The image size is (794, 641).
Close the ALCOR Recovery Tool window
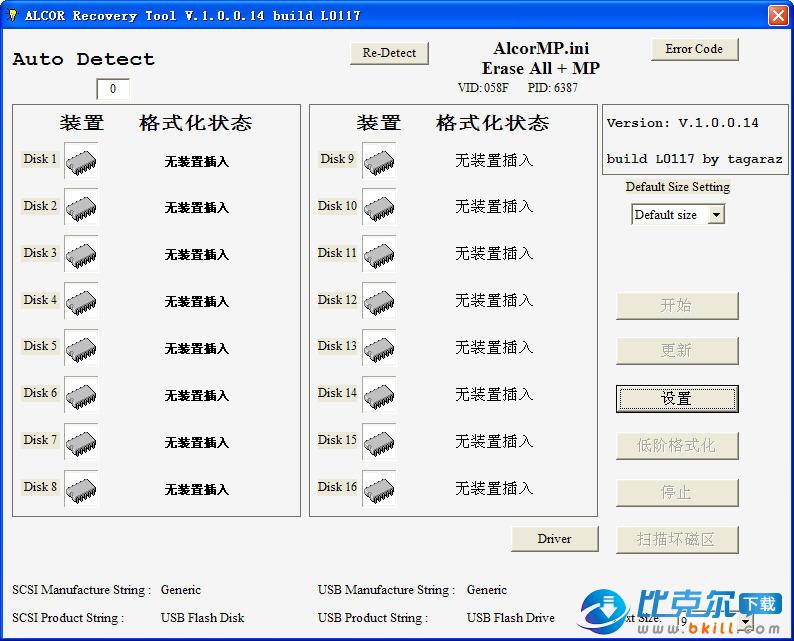[778, 15]
